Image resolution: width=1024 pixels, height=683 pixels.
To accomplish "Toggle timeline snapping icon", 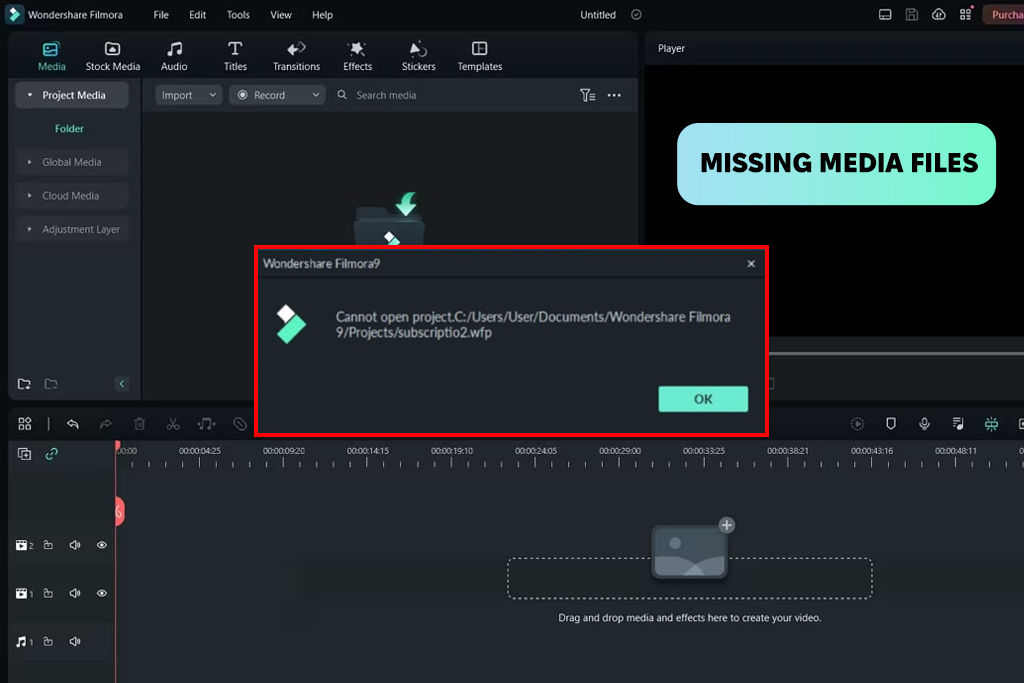I will 991,424.
